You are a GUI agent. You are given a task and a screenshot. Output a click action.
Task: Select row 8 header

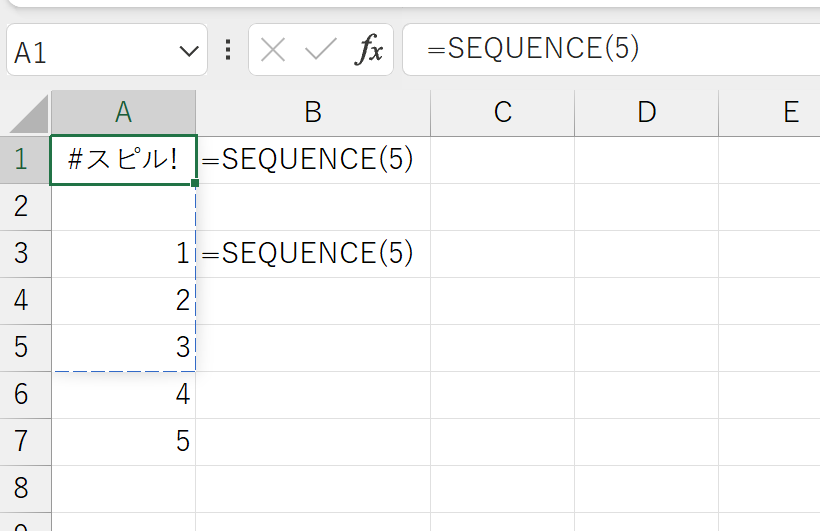click(25, 489)
